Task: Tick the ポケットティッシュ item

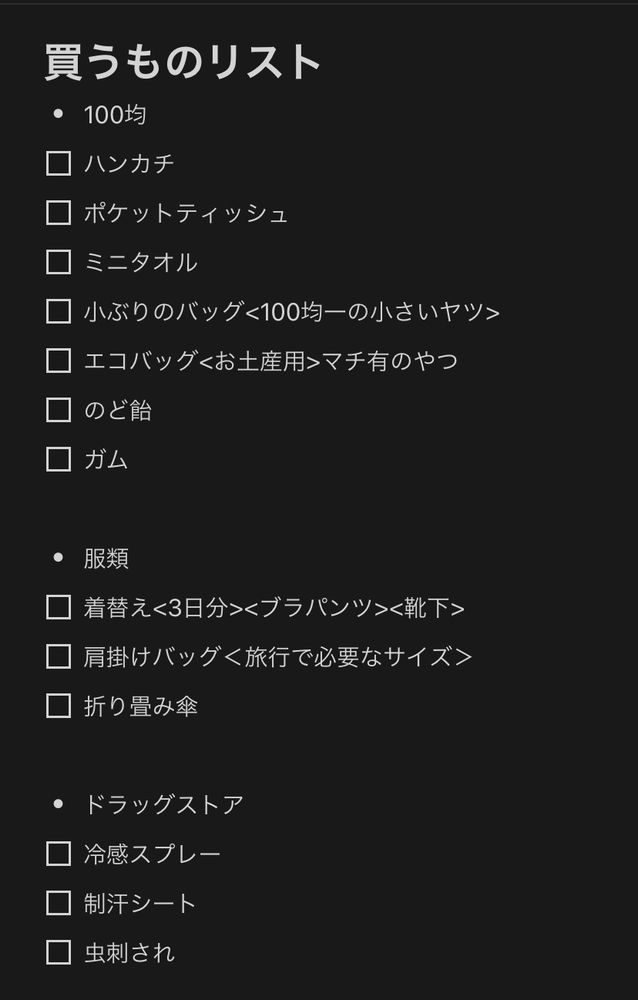Action: (x=58, y=212)
